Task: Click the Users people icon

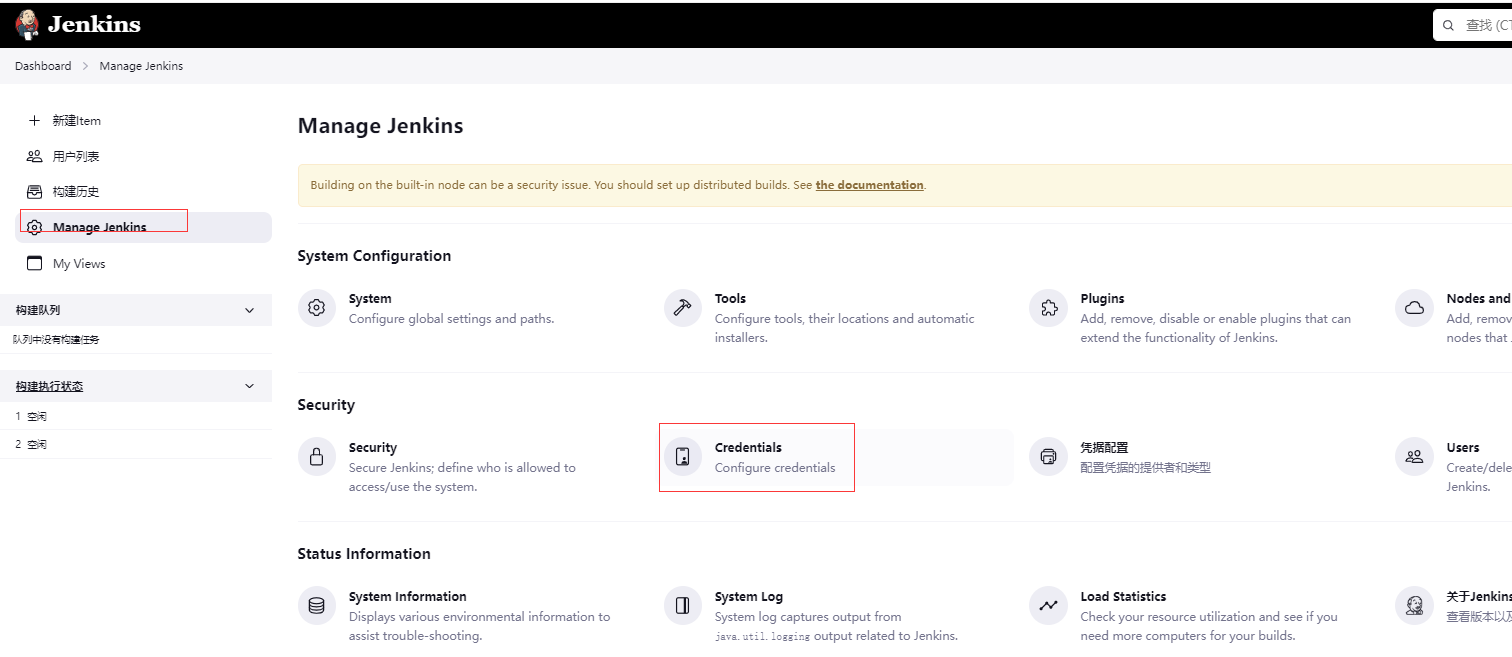Action: coord(1415,457)
